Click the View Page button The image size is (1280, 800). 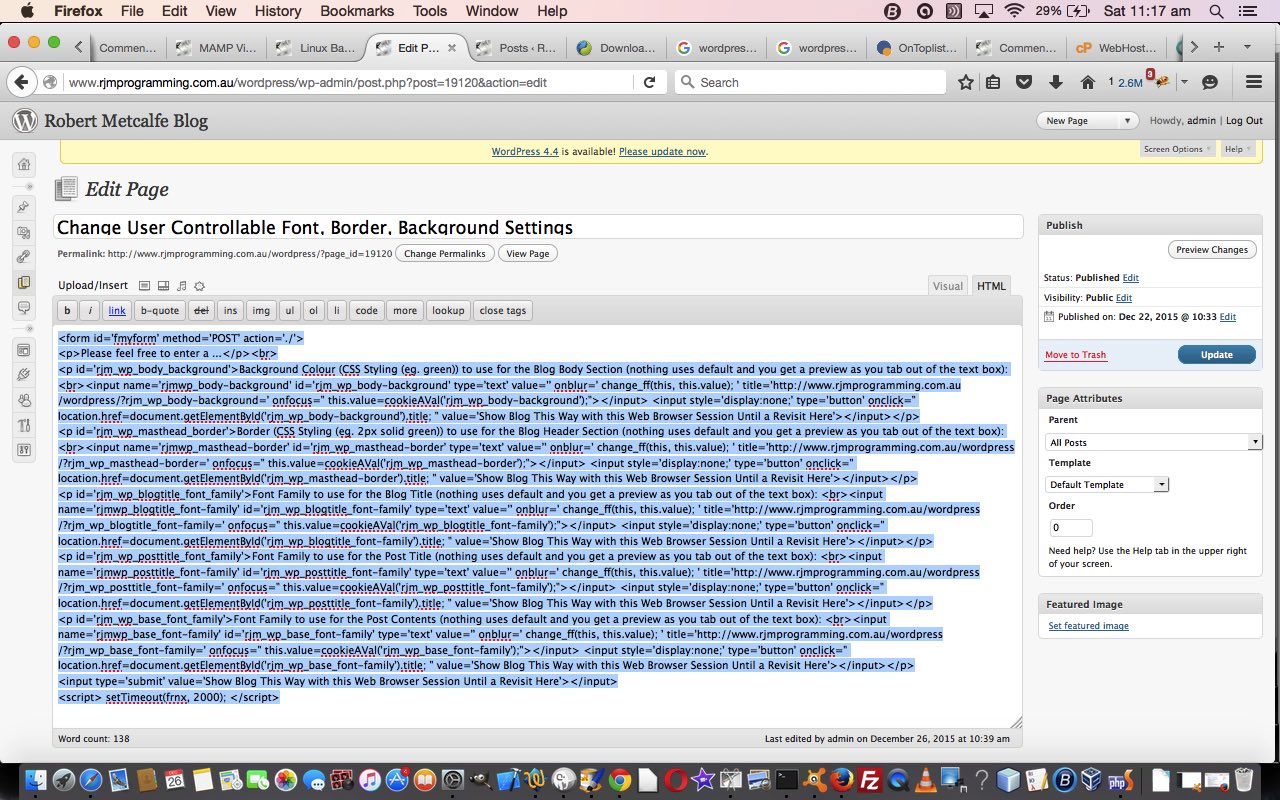point(528,253)
